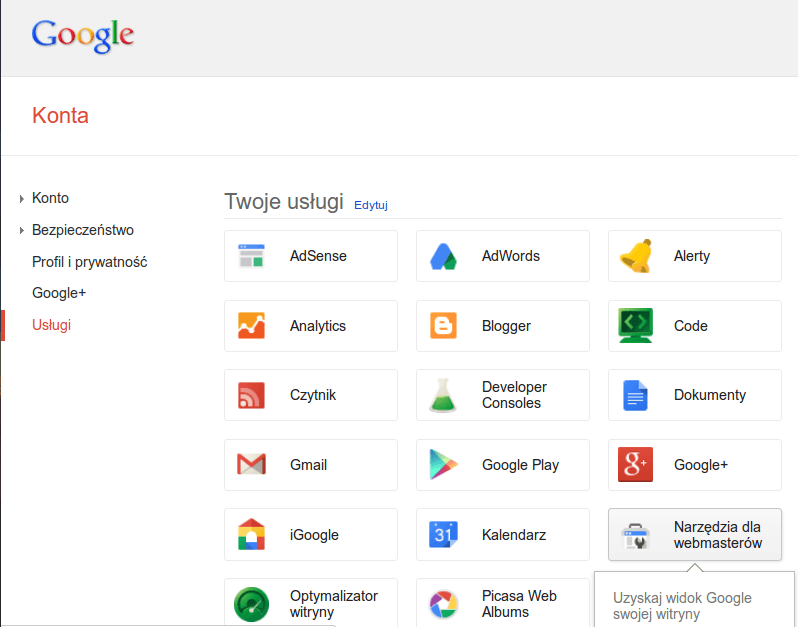798x627 pixels.
Task: Click the Alerty bell icon
Action: (636, 255)
